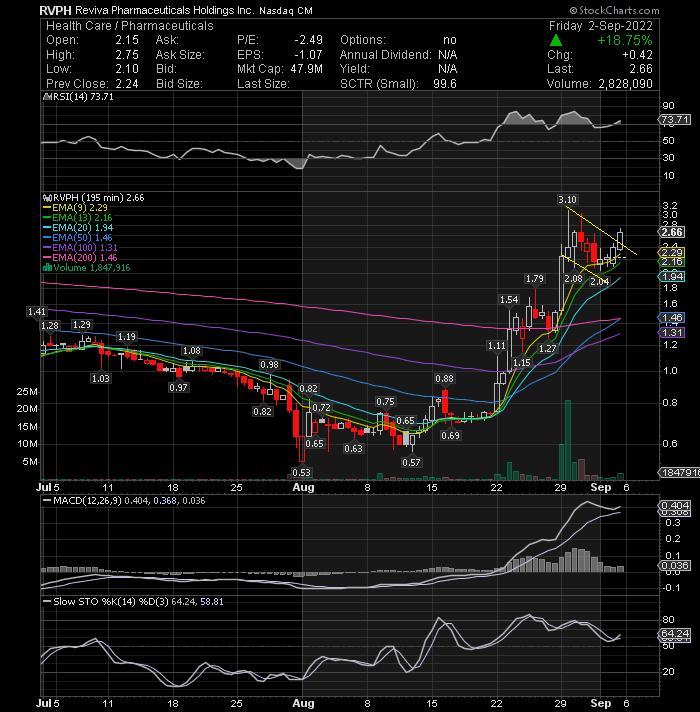Click the 2.04 price label

tap(599, 282)
